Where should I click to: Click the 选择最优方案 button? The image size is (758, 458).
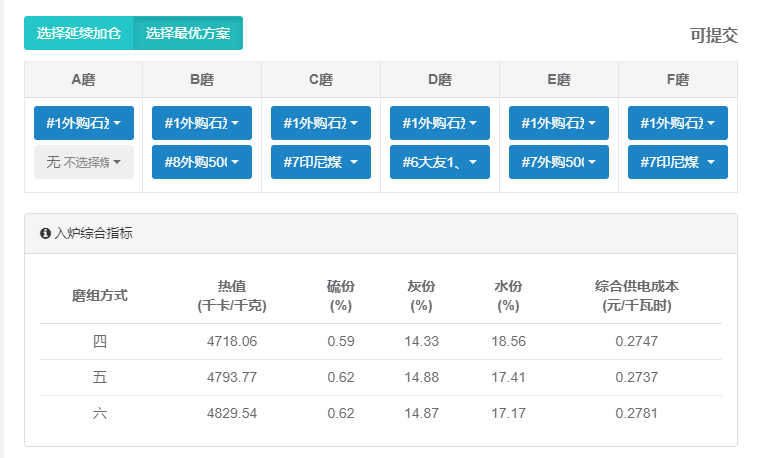188,33
